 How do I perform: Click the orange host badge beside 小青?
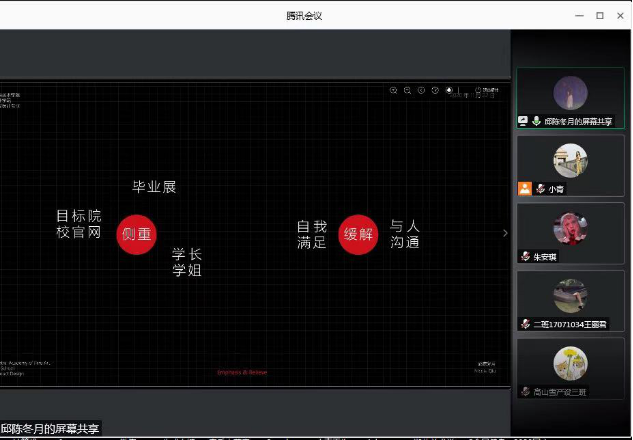coord(524,188)
